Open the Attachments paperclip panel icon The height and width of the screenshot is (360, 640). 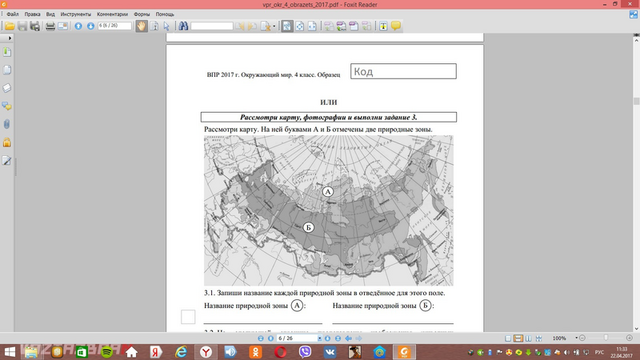point(7,124)
